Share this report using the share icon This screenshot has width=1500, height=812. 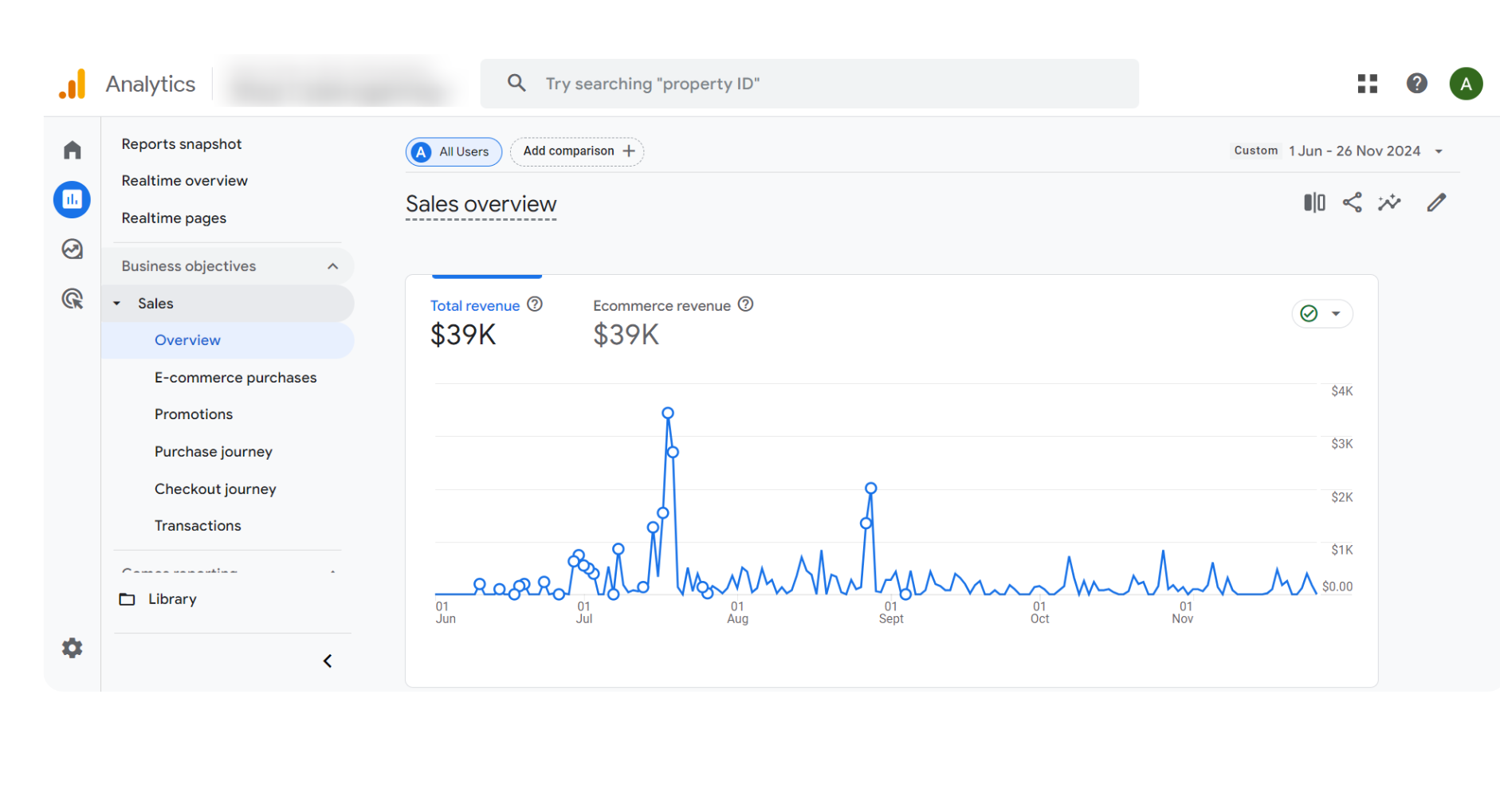click(x=1351, y=202)
